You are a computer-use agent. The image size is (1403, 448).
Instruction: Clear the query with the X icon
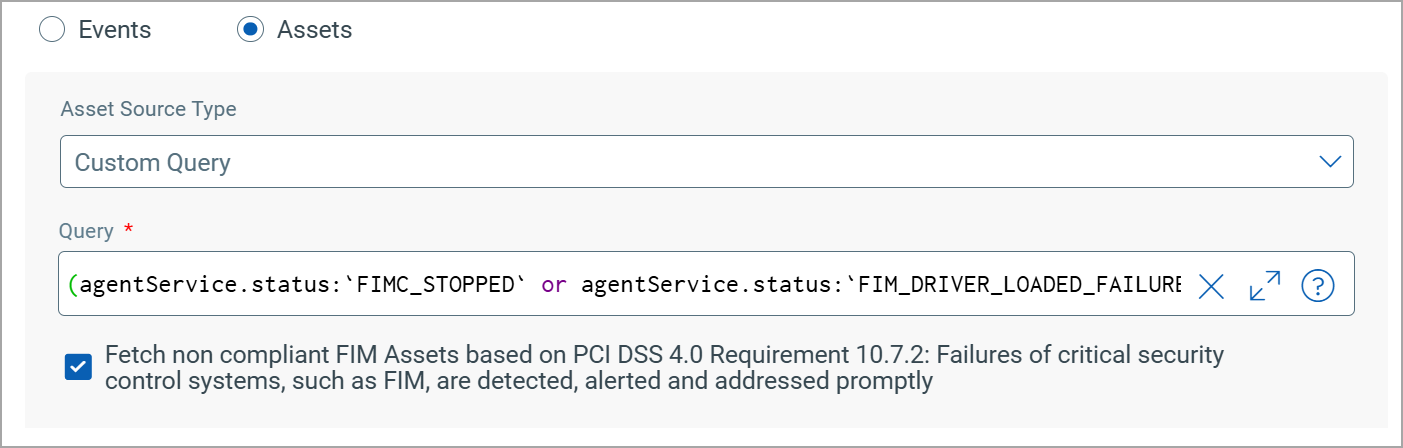click(x=1211, y=287)
